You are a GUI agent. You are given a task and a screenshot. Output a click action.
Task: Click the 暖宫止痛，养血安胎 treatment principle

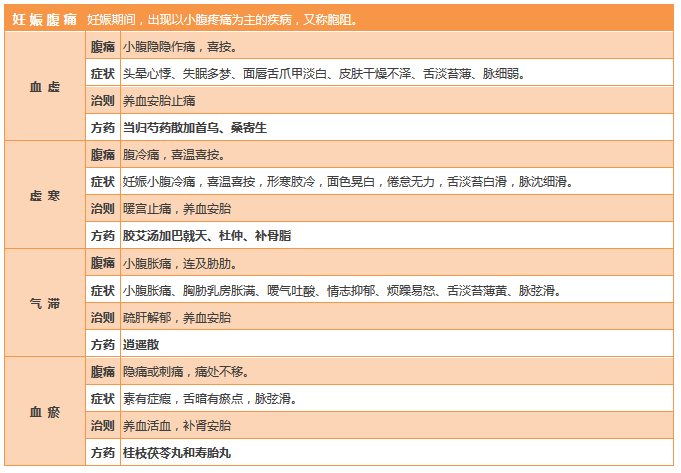tap(176, 209)
